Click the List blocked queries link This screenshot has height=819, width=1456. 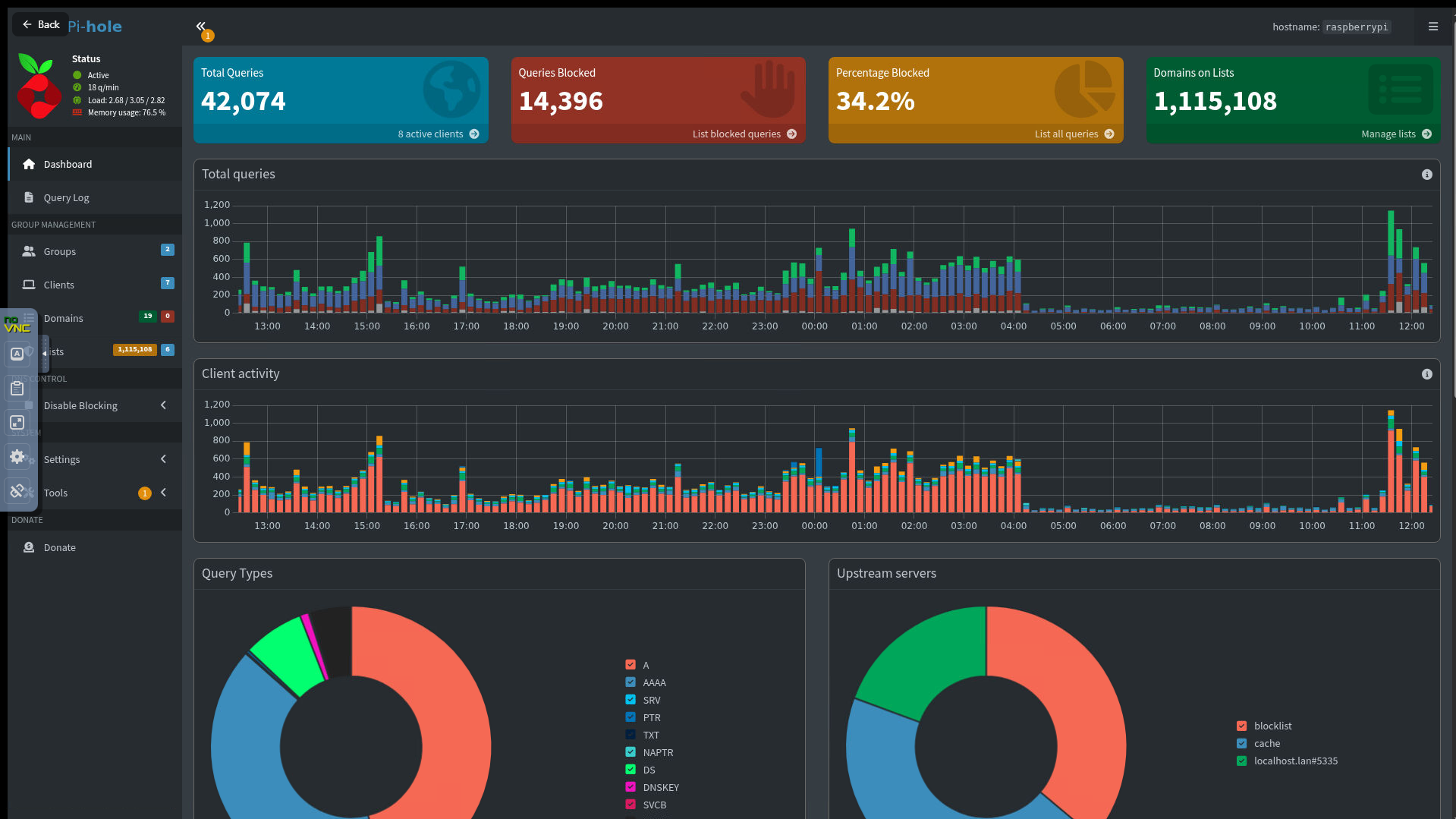[744, 134]
